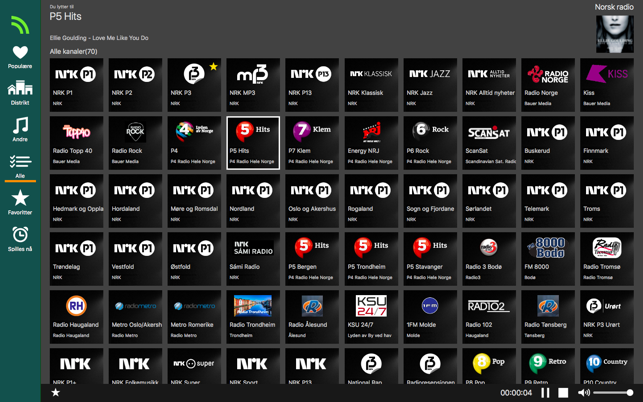Open the Andre music tab
The height and width of the screenshot is (402, 643).
click(x=20, y=130)
